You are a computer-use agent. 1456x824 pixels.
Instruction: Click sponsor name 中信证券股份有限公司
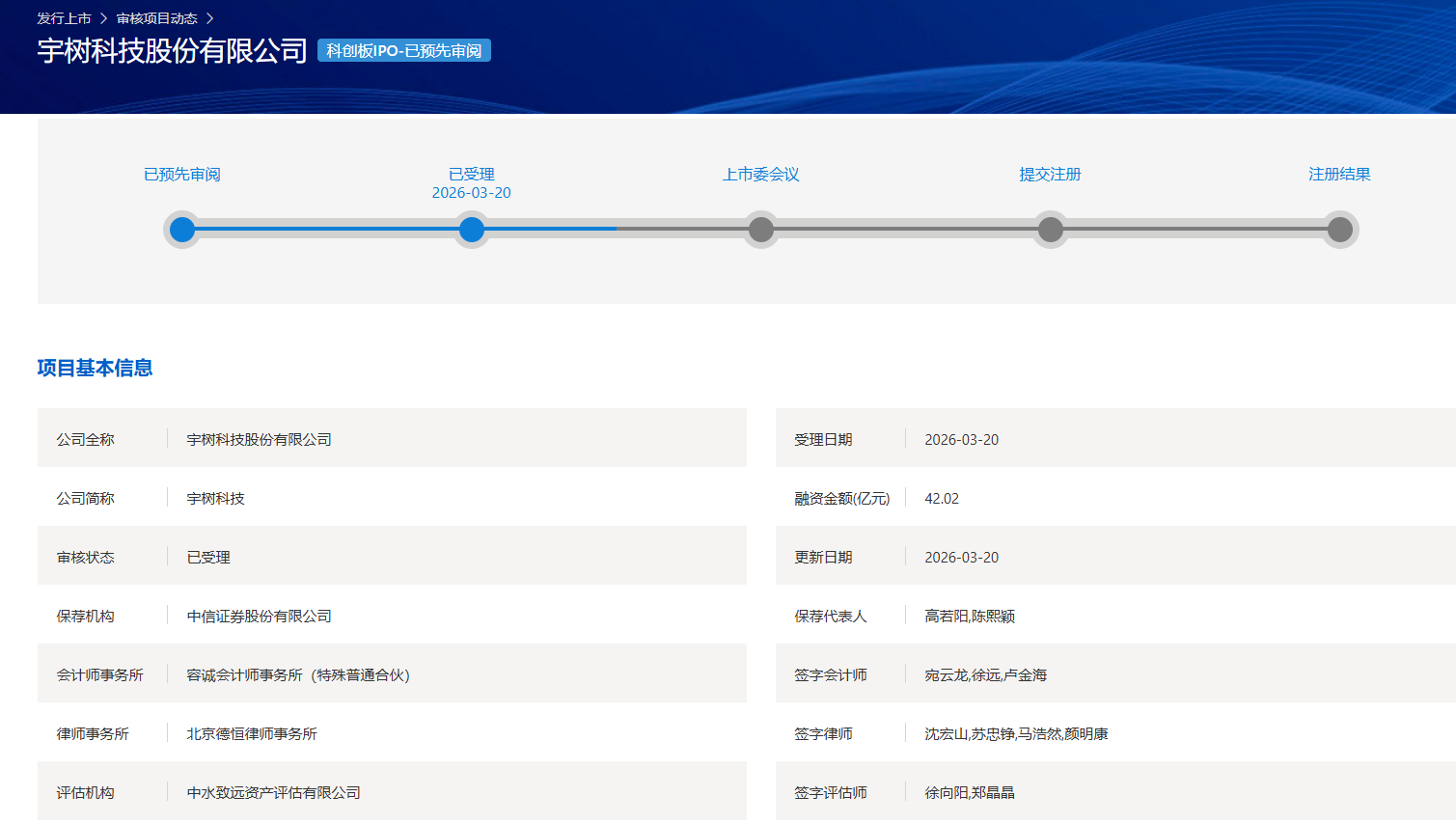pos(259,617)
